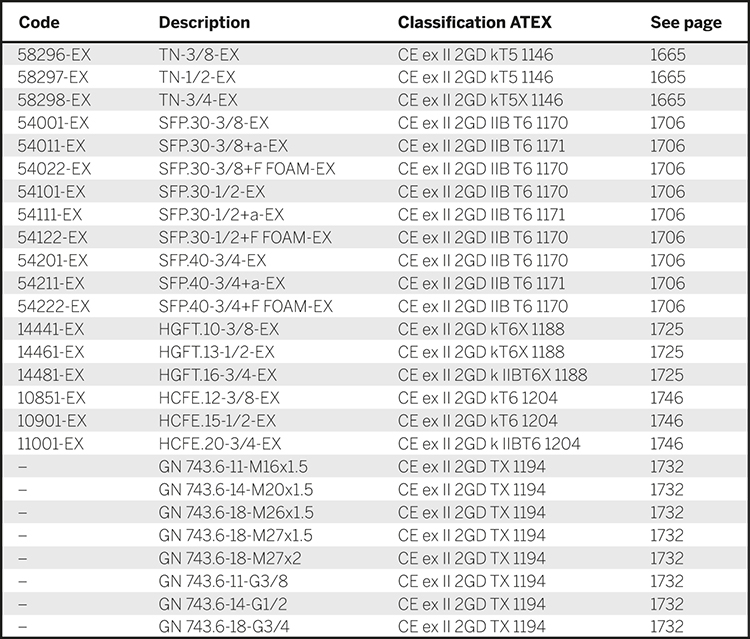
Task: Click product code 54222-EX
Action: coord(54,306)
